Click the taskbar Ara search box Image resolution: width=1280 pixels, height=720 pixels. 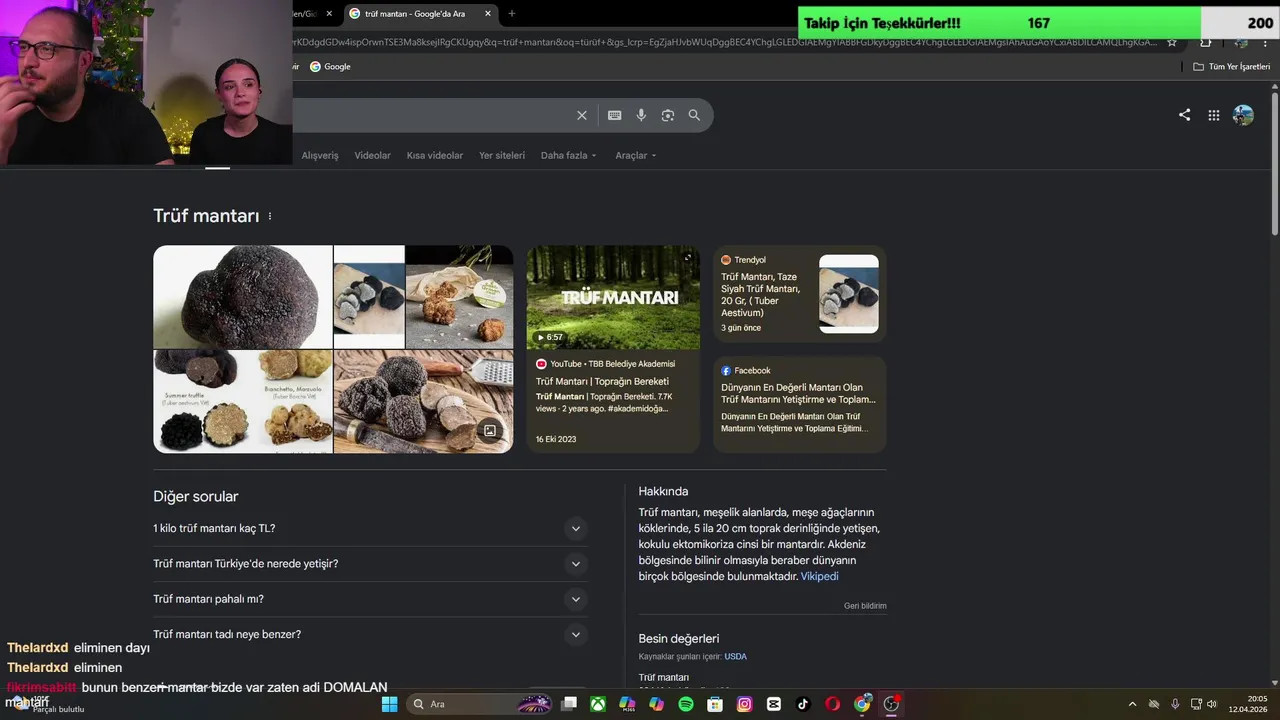tap(481, 704)
